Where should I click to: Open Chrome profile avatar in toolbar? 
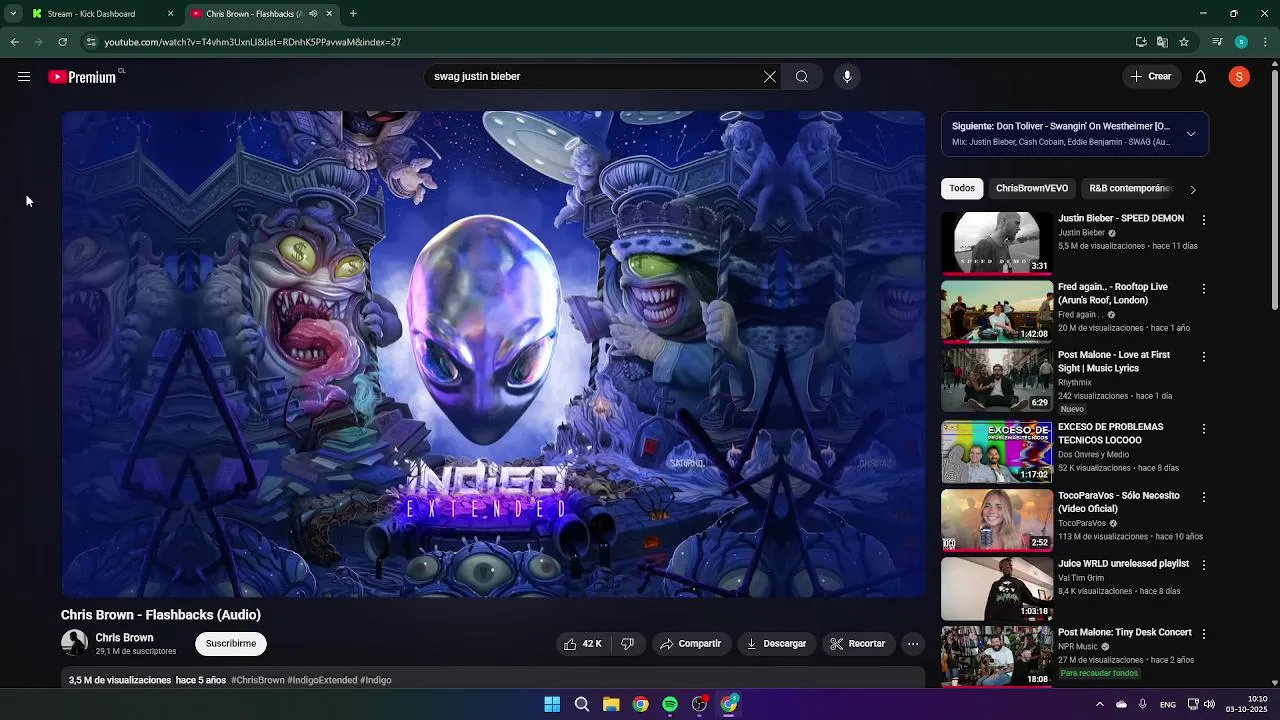(x=1241, y=42)
